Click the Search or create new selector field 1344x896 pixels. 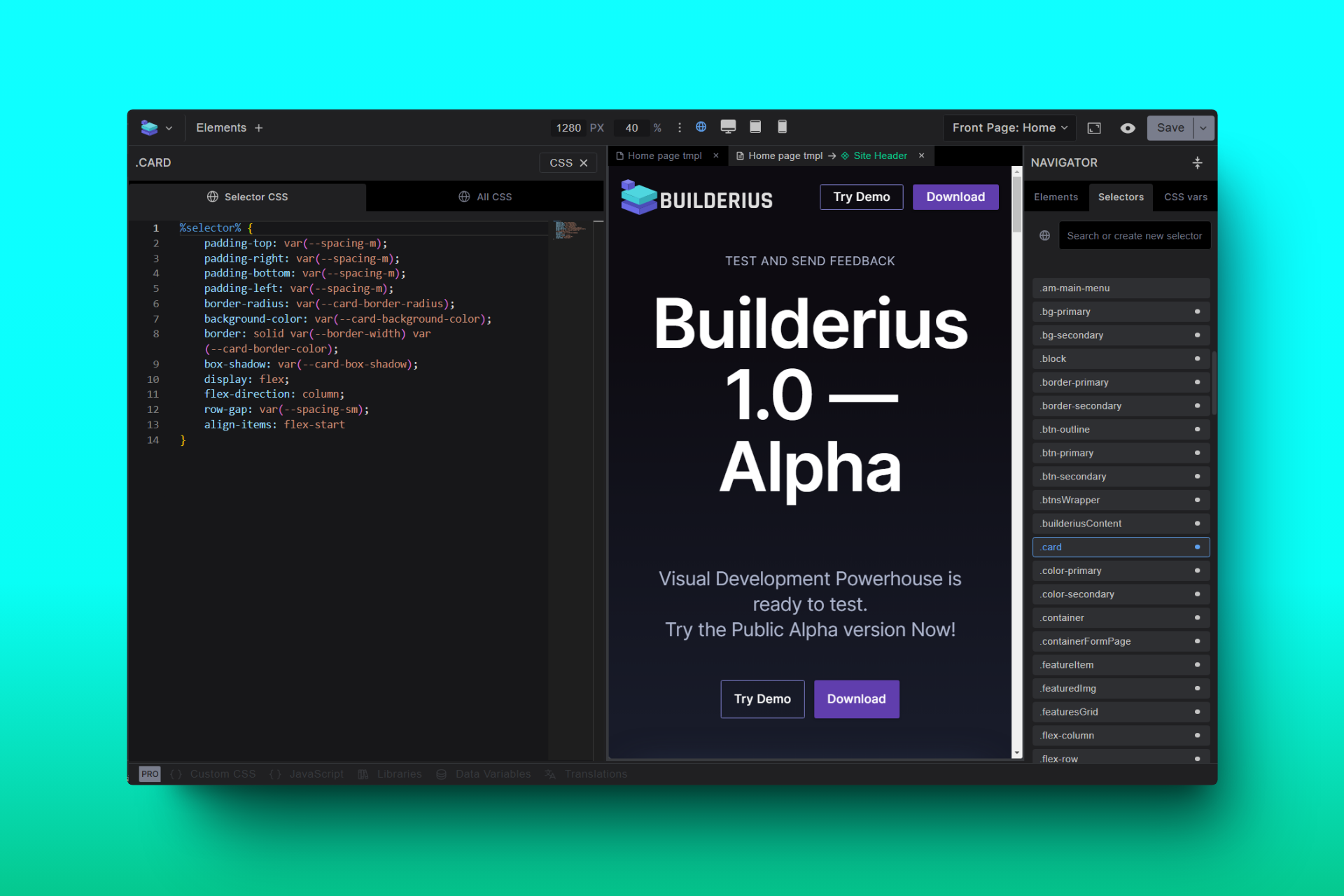click(1131, 235)
